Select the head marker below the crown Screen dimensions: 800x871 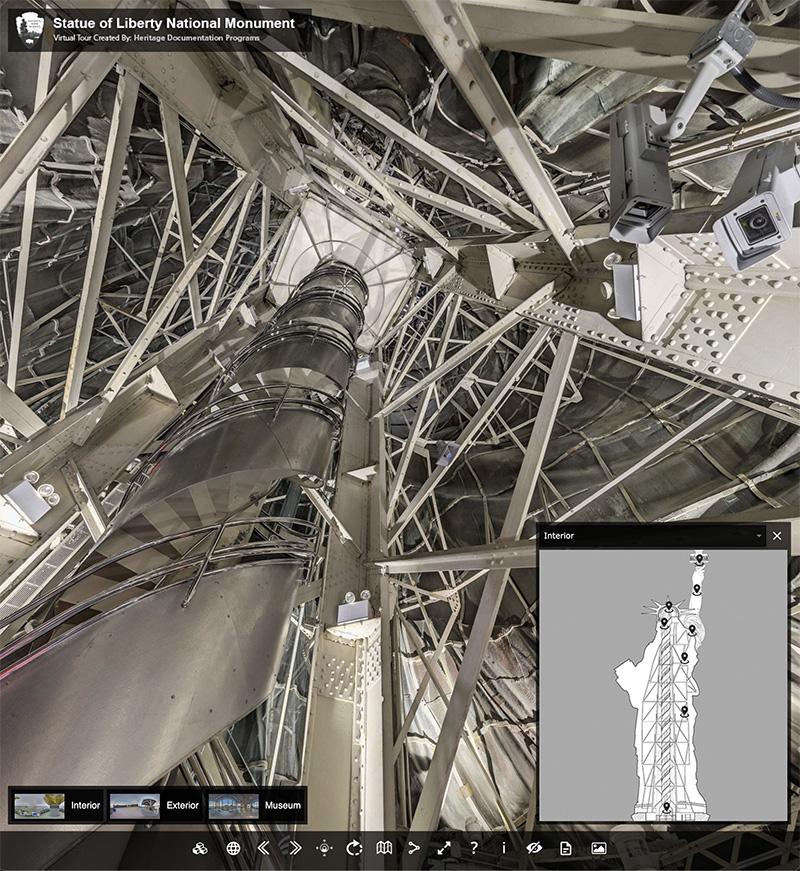[x=663, y=622]
